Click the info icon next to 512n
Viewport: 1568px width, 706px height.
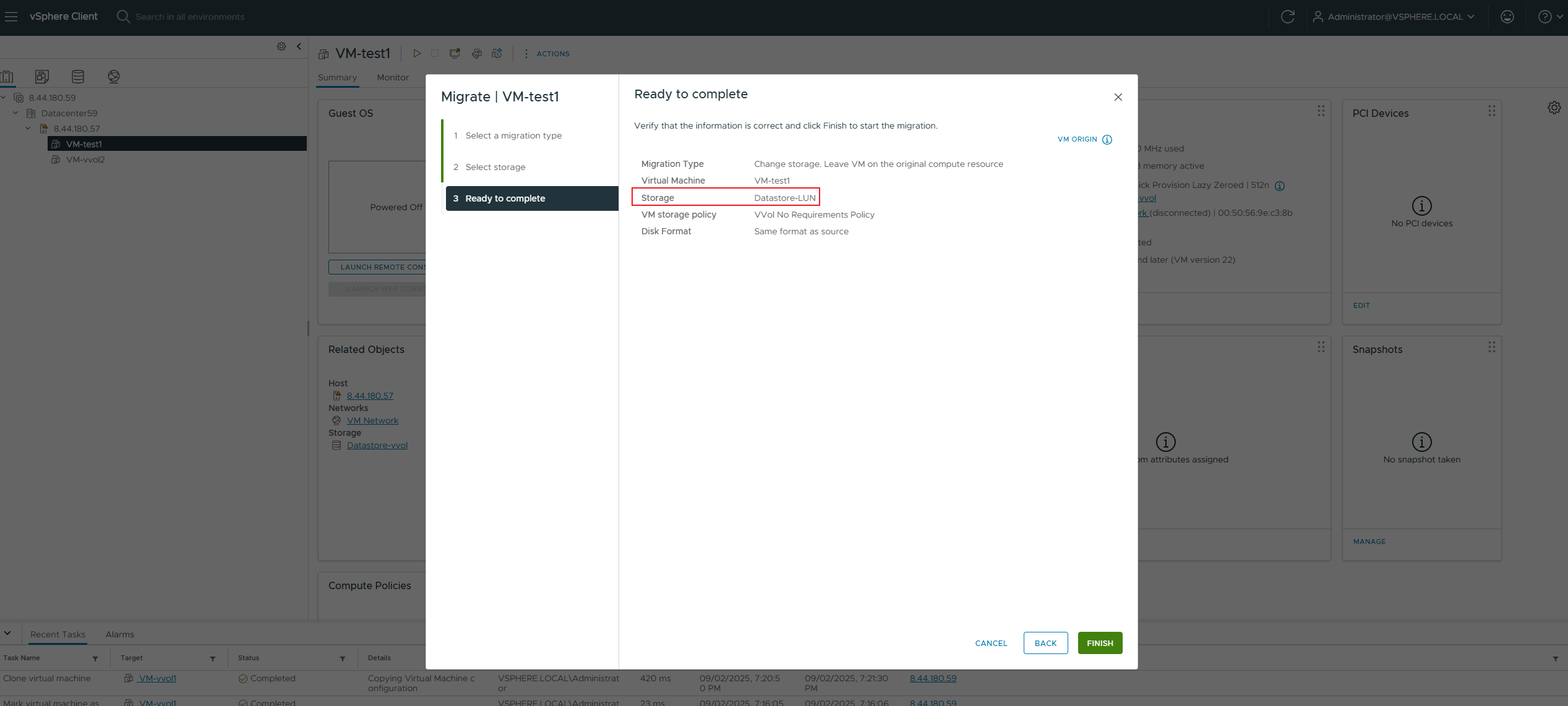click(1280, 186)
